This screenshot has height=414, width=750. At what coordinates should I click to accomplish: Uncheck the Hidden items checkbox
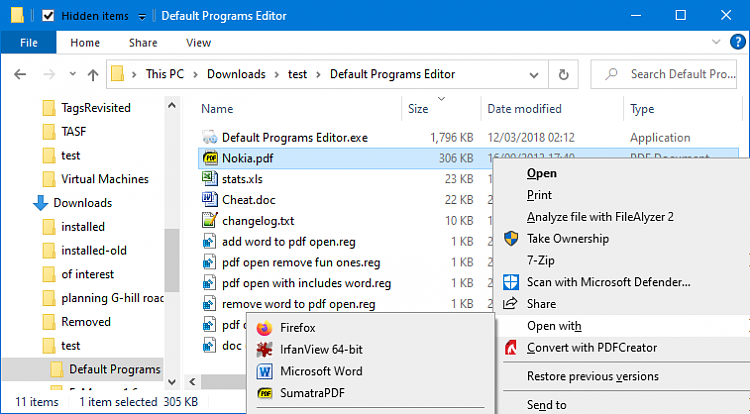click(48, 17)
